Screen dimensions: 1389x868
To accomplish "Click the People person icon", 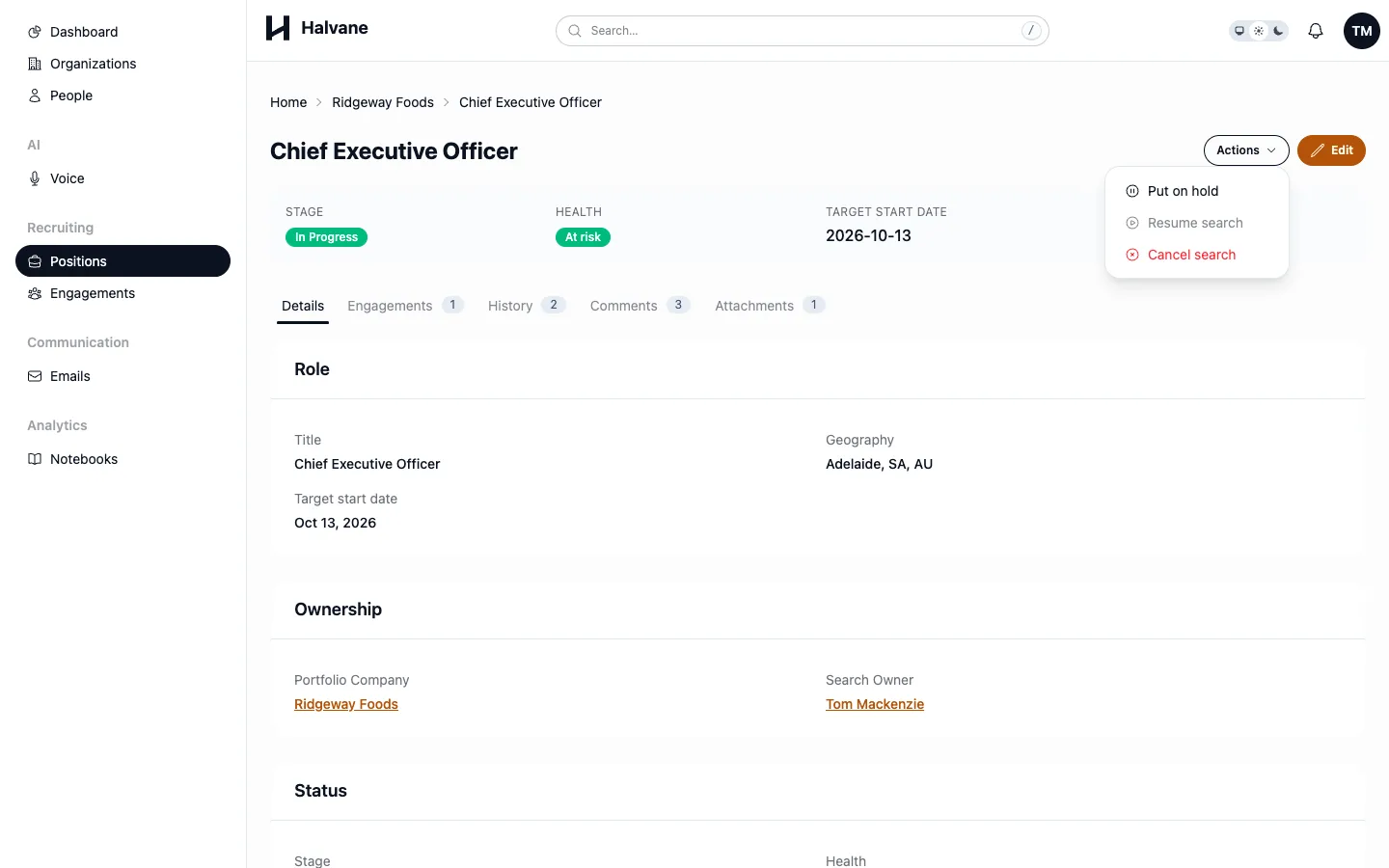I will click(x=35, y=95).
